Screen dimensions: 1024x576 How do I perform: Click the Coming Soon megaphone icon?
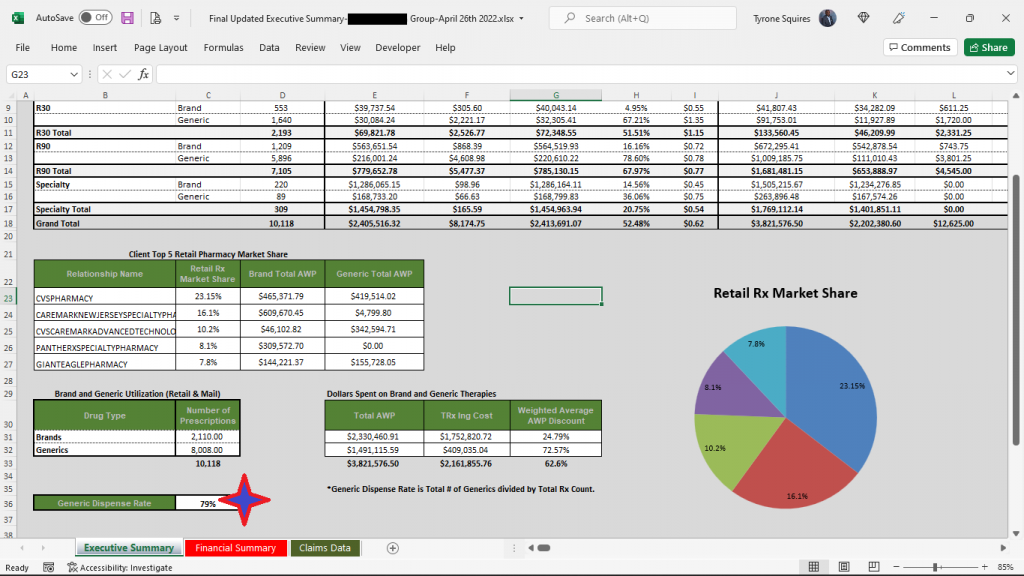click(x=899, y=18)
